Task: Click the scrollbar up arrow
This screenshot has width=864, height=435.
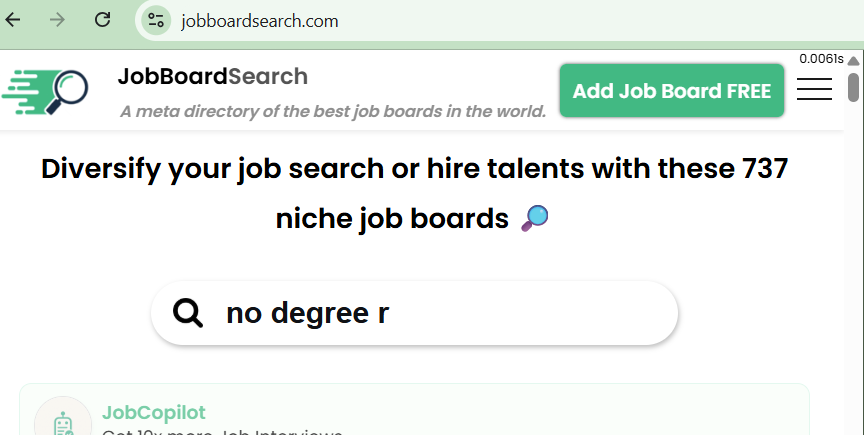Action: [x=853, y=61]
